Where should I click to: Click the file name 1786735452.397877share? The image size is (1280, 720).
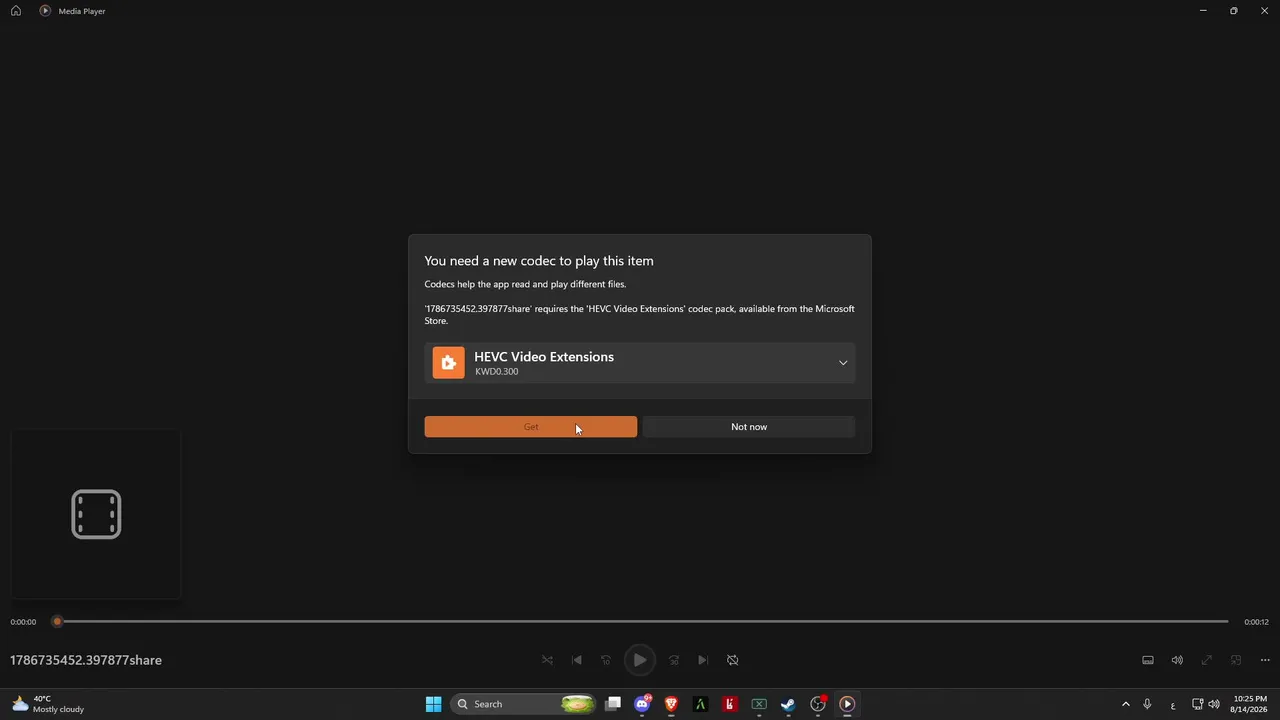(x=86, y=660)
